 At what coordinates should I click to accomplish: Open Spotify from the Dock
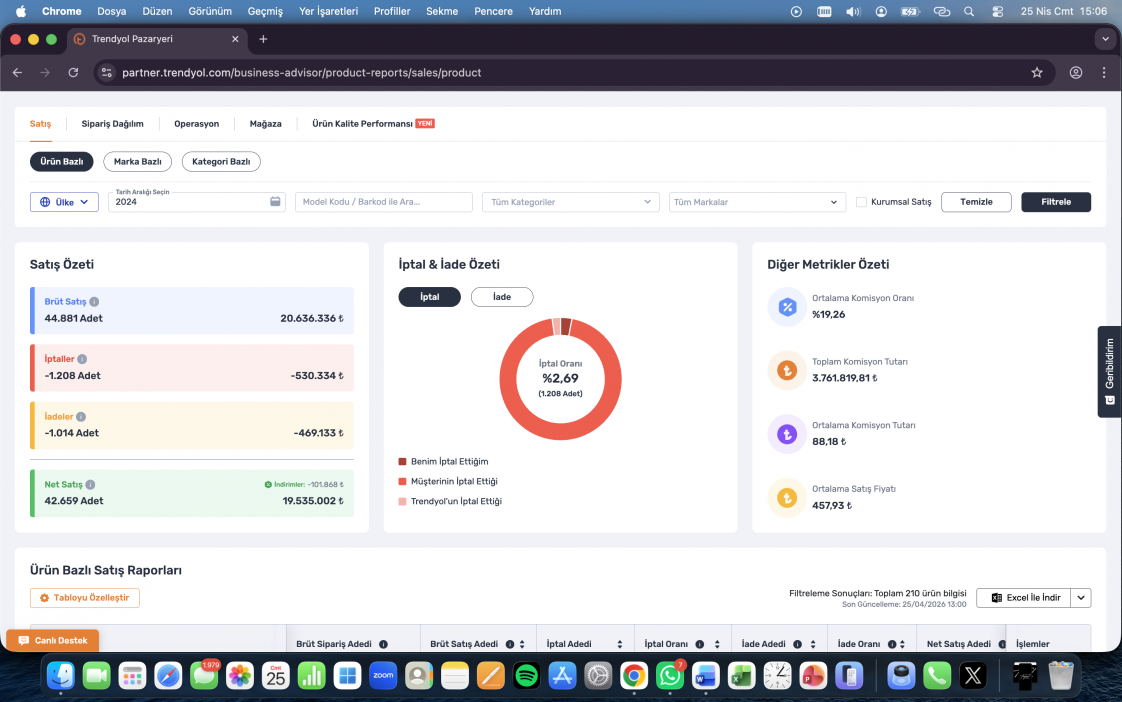[527, 676]
